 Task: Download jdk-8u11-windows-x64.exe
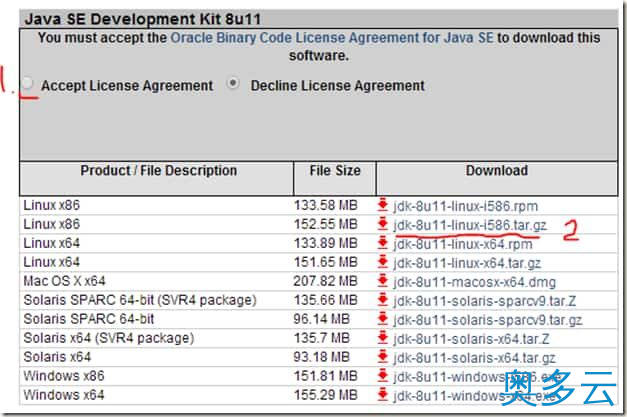coord(474,396)
